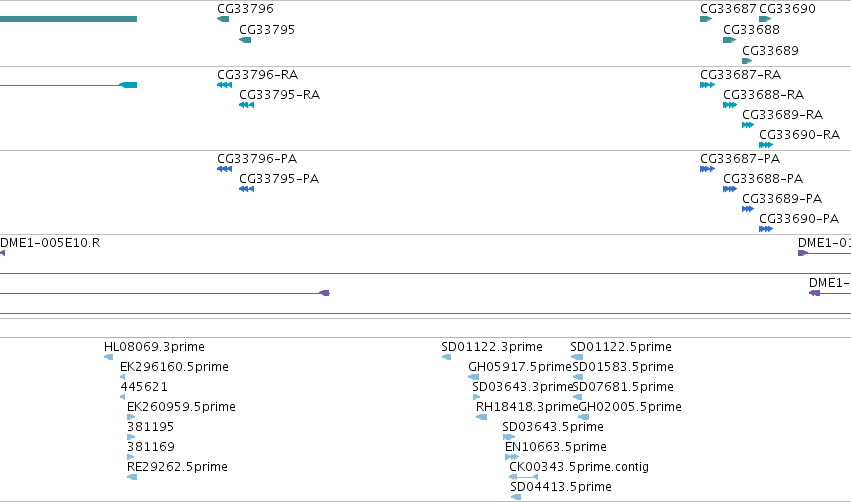Open the GH05917.5prime EST label
The width and height of the screenshot is (851, 502).
pyautogui.click(x=520, y=367)
